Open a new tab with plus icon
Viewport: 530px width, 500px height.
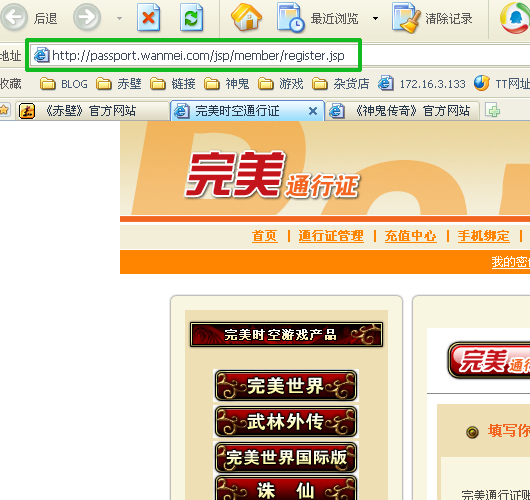(x=492, y=111)
